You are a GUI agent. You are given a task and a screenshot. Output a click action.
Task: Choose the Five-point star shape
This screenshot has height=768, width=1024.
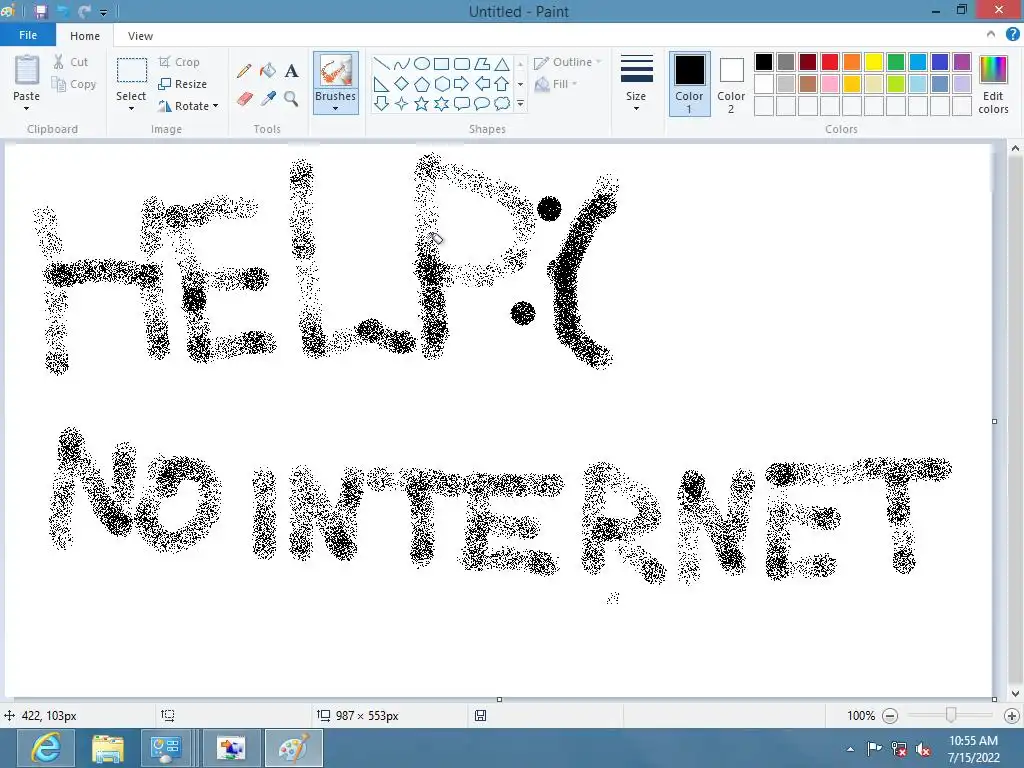click(x=422, y=103)
